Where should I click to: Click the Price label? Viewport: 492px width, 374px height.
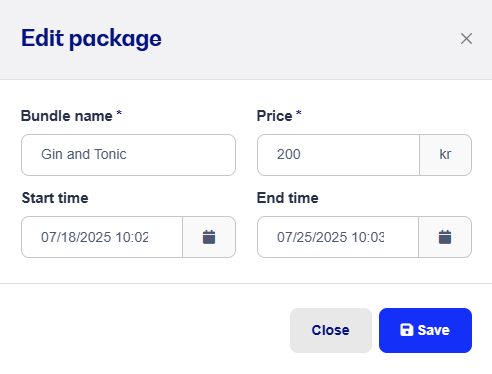point(274,116)
